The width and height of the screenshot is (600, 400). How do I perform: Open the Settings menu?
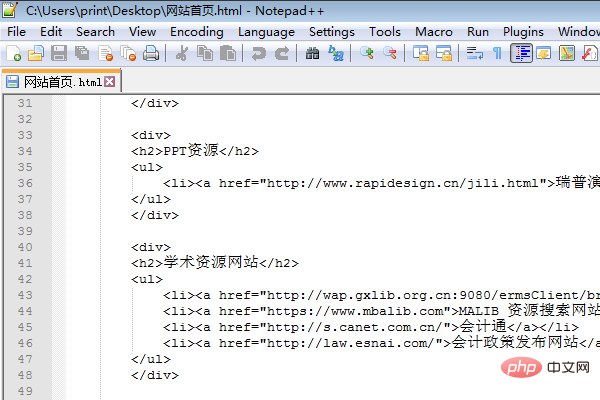tap(332, 32)
